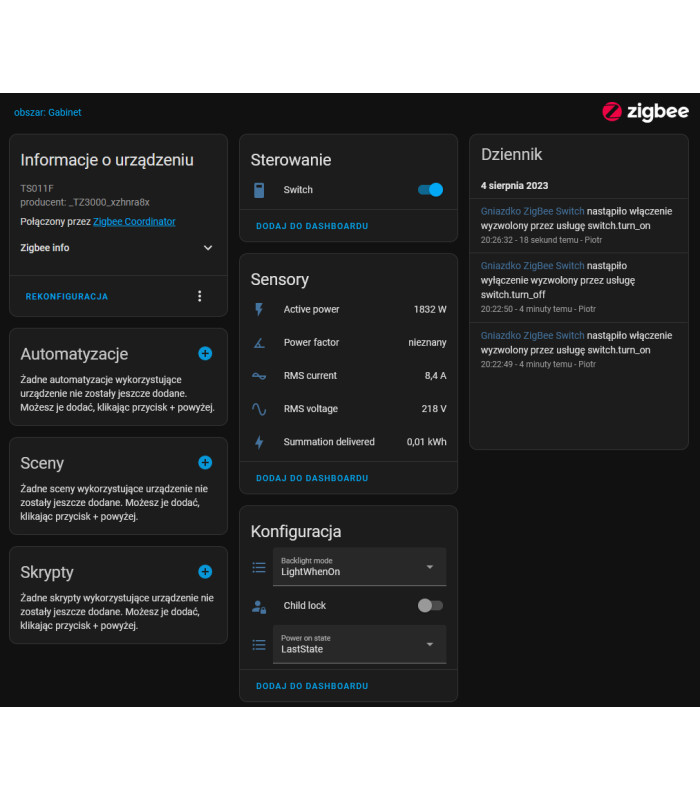
Task: Open the three-dot menu in device info
Action: [199, 296]
